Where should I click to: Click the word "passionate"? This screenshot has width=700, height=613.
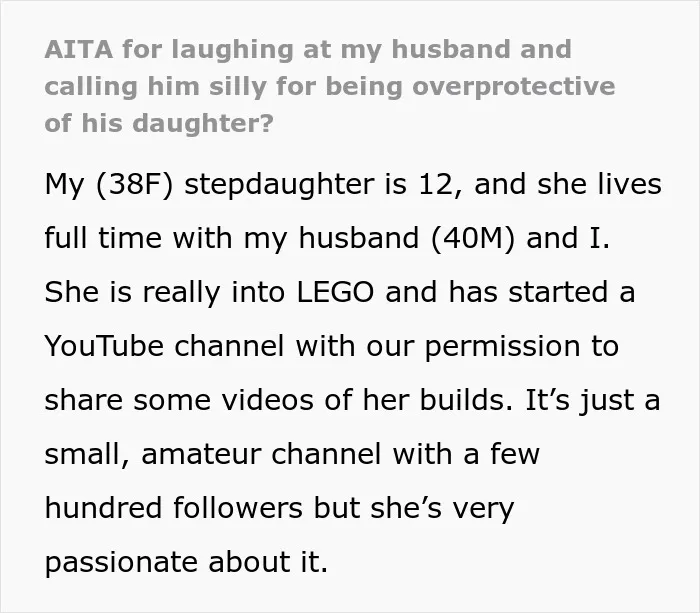[x=121, y=563]
